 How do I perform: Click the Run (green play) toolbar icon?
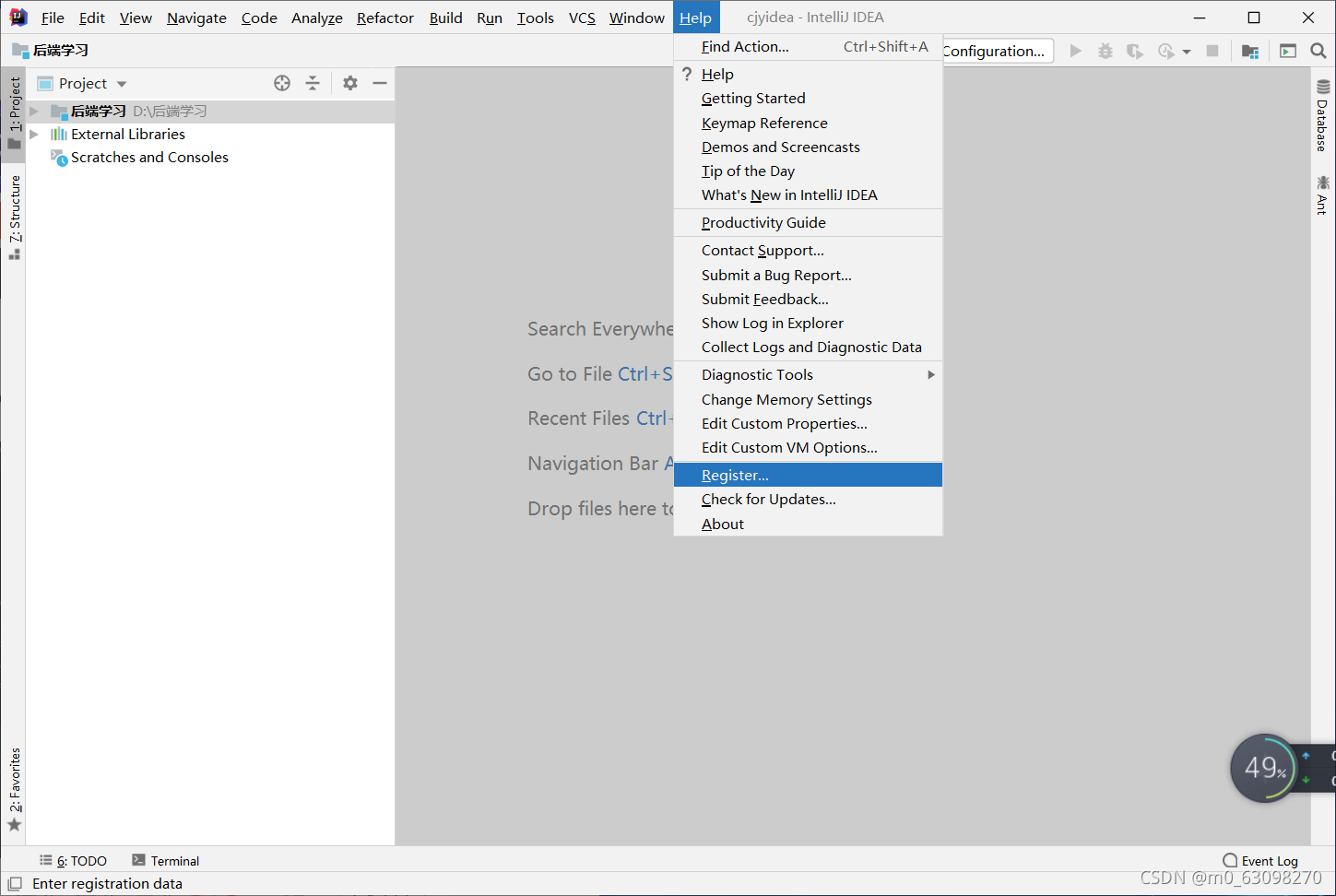[1075, 51]
